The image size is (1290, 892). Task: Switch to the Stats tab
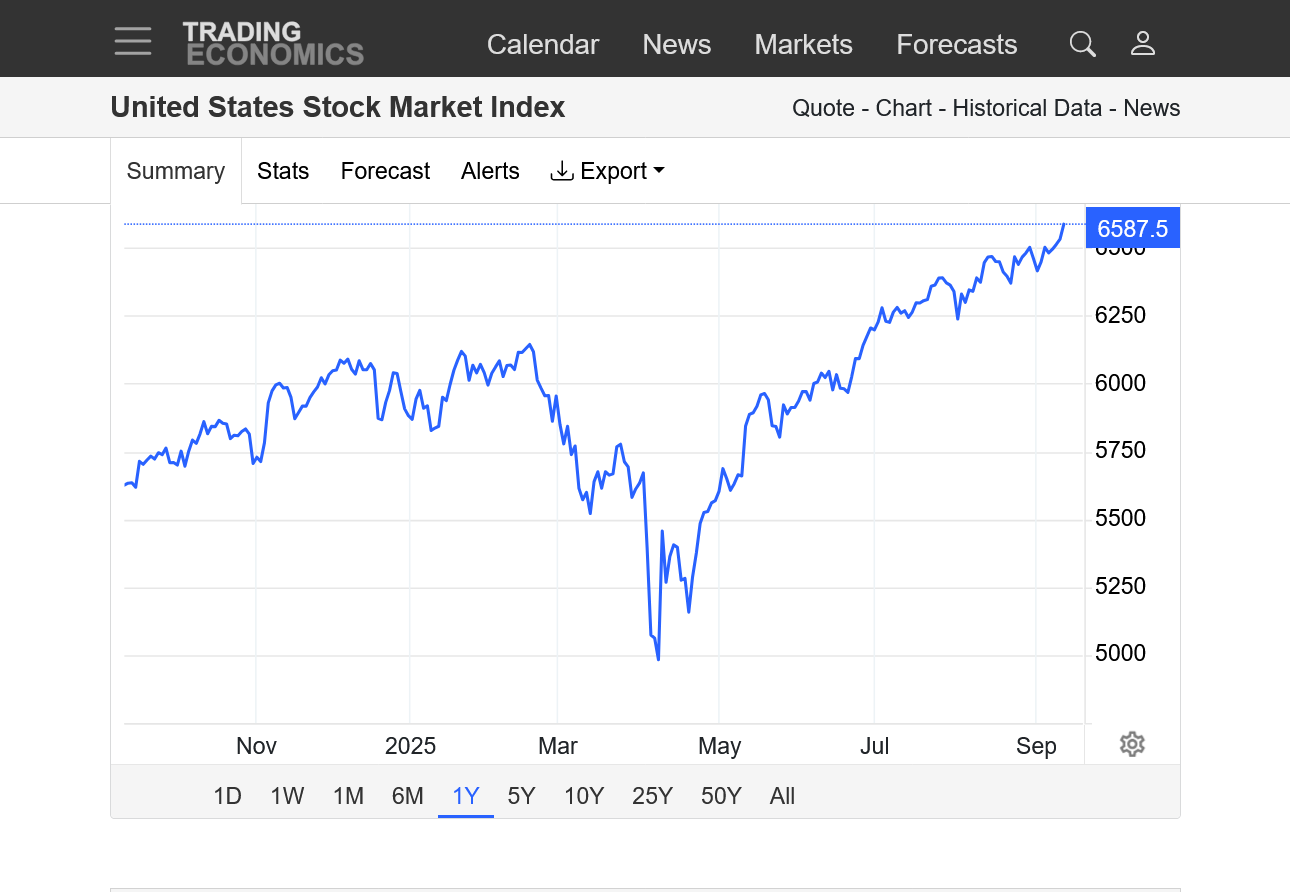tap(283, 171)
